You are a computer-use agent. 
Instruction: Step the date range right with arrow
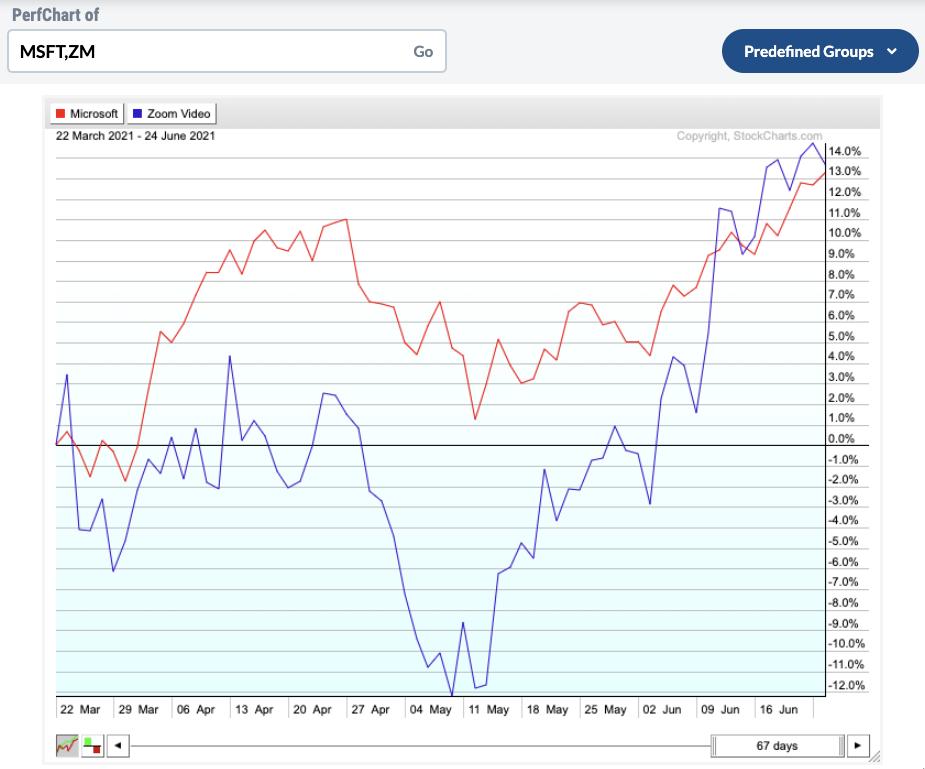858,745
